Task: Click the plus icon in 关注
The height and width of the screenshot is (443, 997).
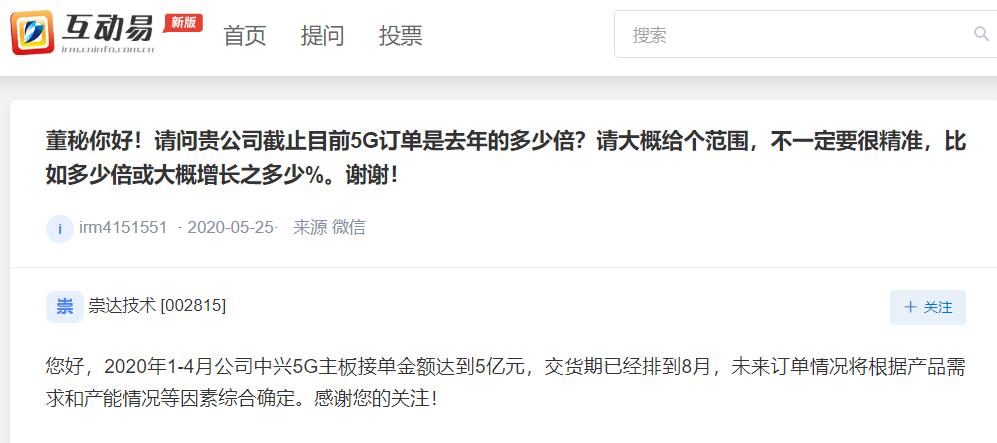Action: (x=911, y=308)
